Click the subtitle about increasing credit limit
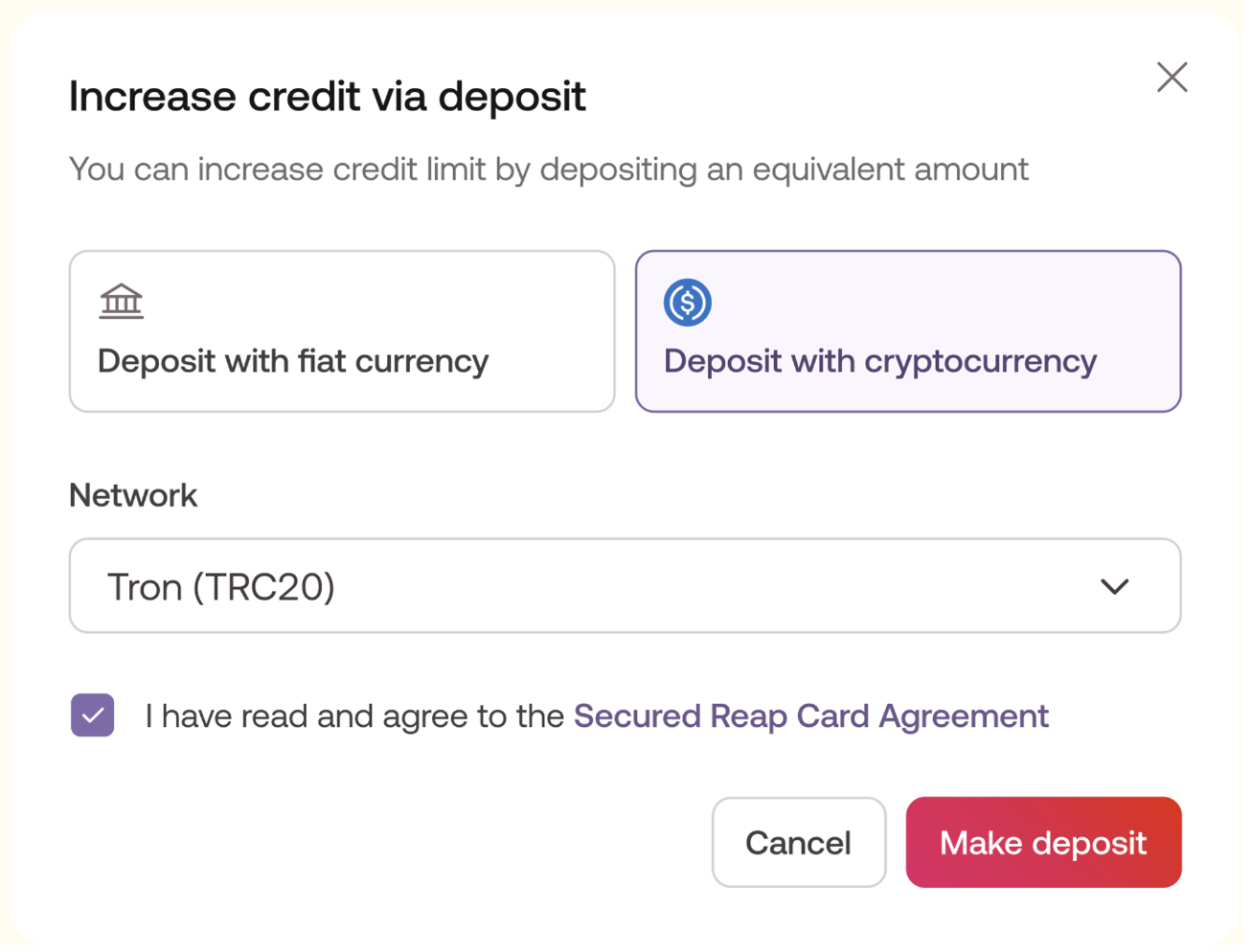This screenshot has width=1251, height=952. (x=549, y=170)
